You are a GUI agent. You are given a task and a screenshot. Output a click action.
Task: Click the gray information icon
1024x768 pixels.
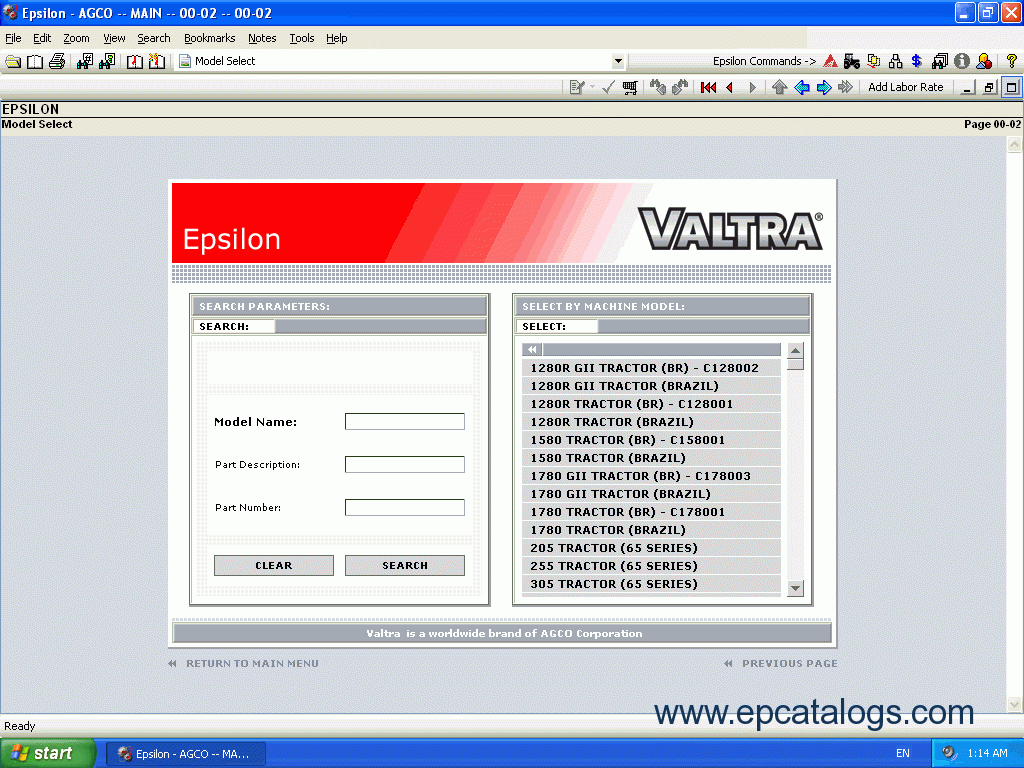point(961,61)
